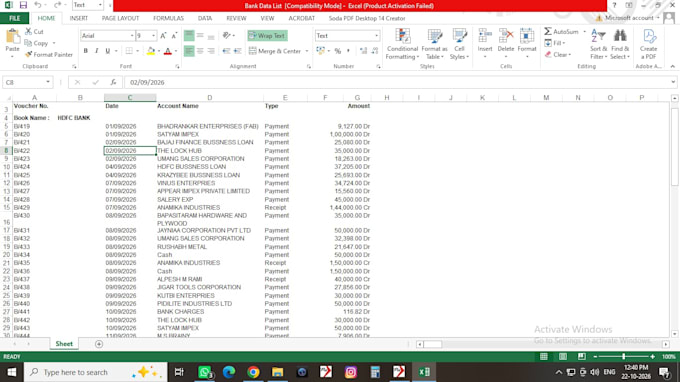Toggle Middle Align vertical alignment
680x382 pixels.
pos(200,36)
